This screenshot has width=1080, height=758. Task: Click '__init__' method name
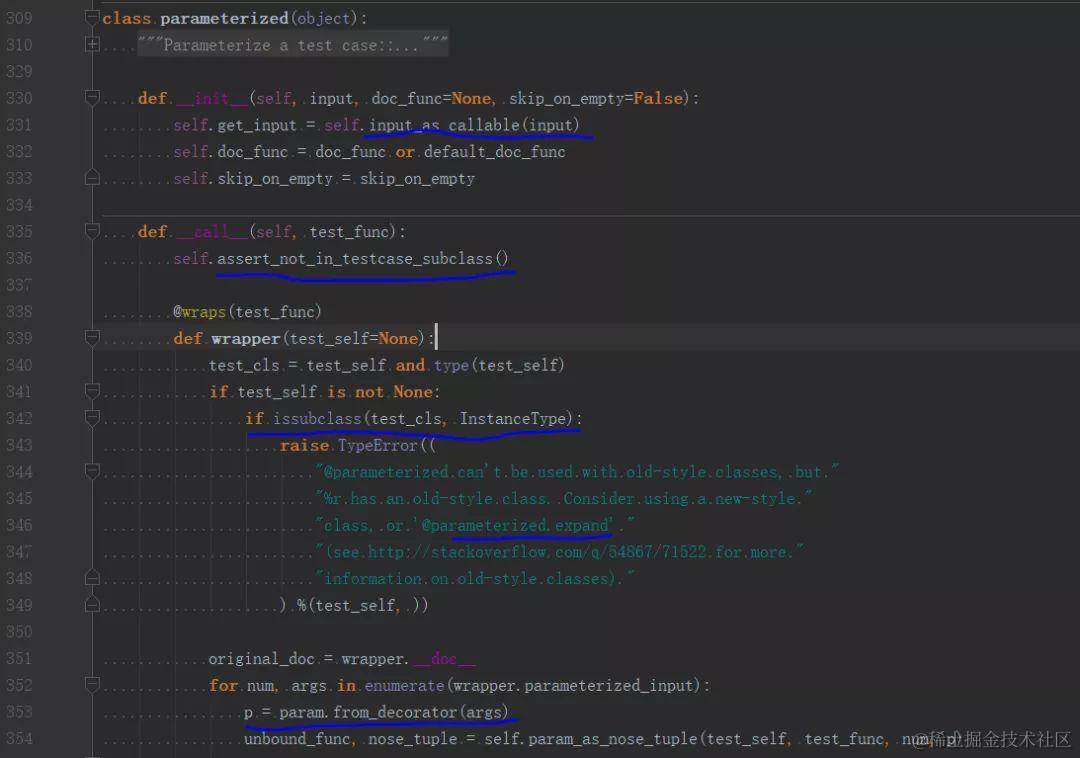211,98
